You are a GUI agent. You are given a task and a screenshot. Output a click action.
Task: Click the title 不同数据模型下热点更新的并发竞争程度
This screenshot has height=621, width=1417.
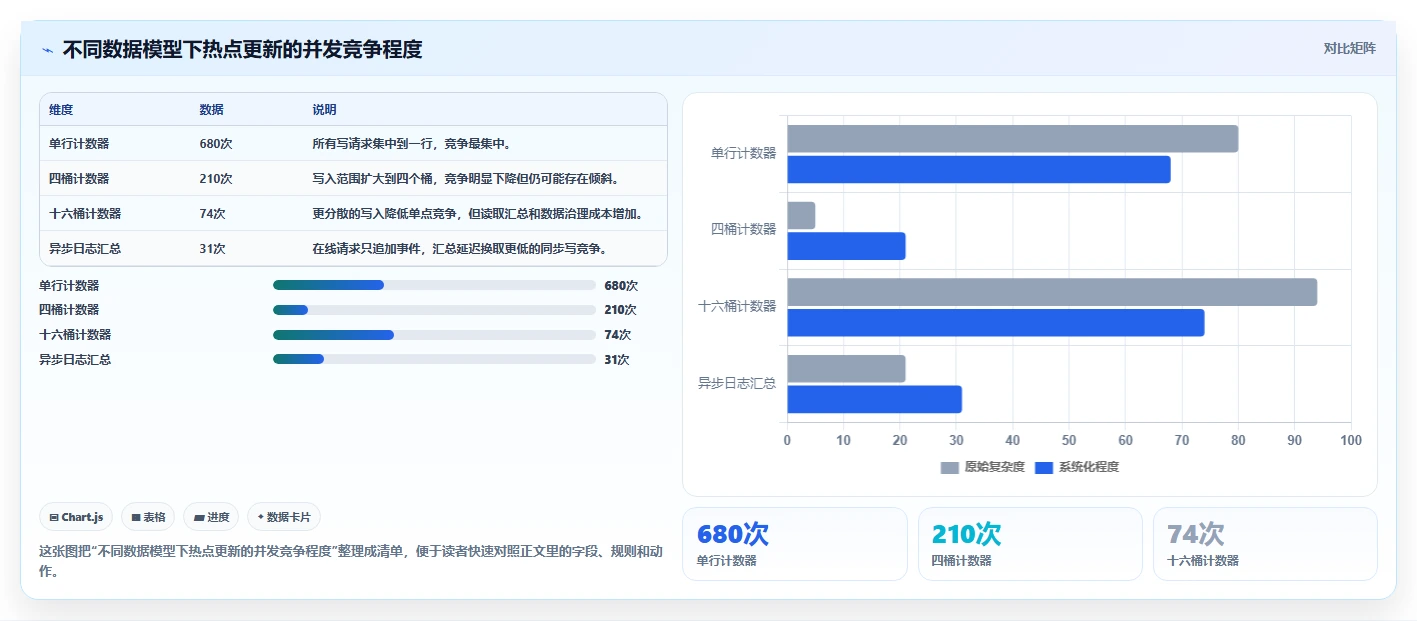[242, 50]
